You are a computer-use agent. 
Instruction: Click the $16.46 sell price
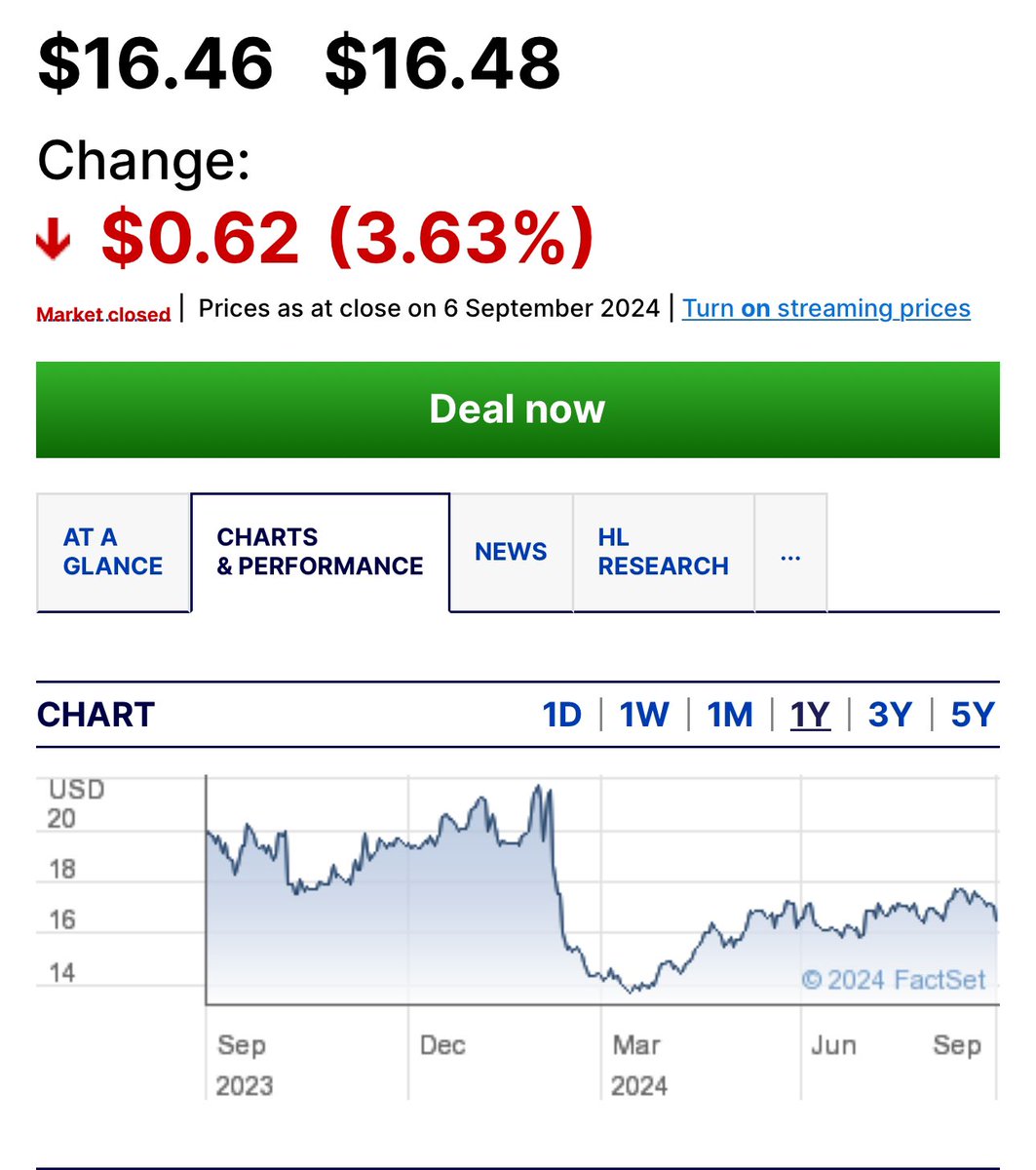[155, 61]
